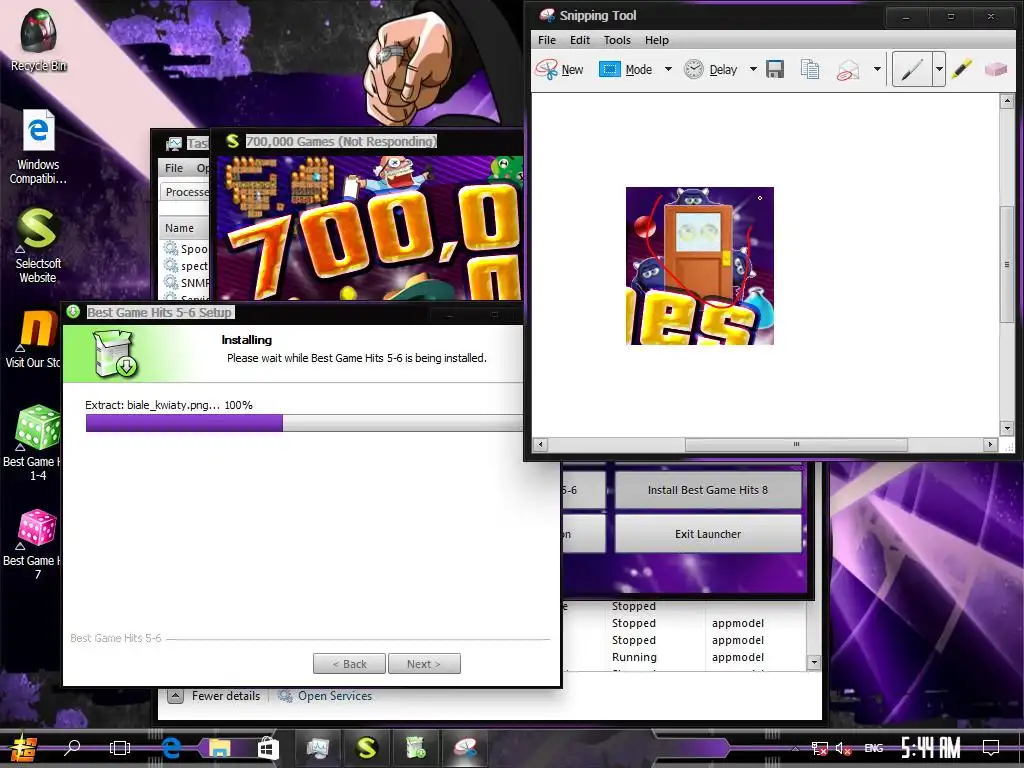Click the 700,000 Games window title bar
The image size is (1024, 768).
coord(366,141)
